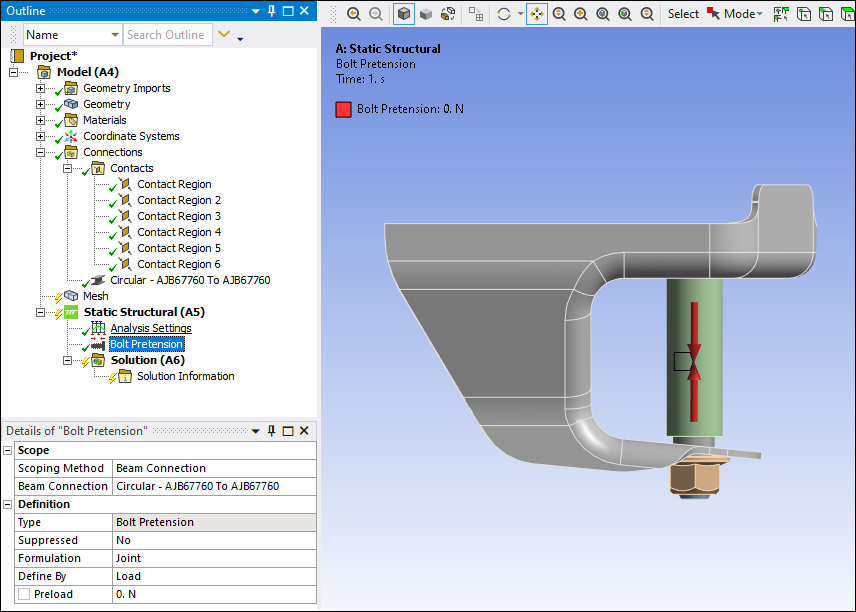Select Contact Region 3 in outline
Viewport: 856px width, 612px height.
pos(178,216)
